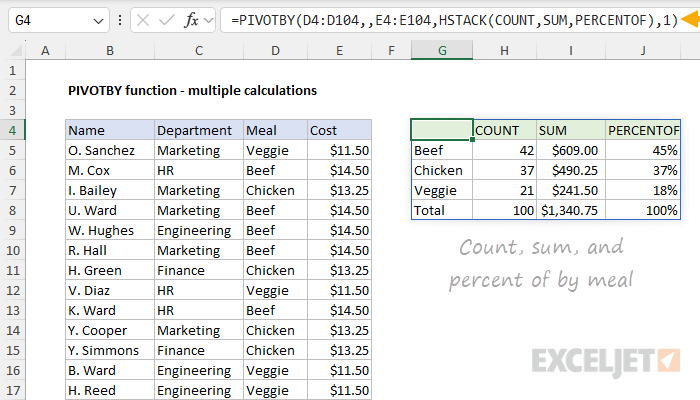The image size is (700, 400).
Task: Select row 4 header
Action: (12, 130)
